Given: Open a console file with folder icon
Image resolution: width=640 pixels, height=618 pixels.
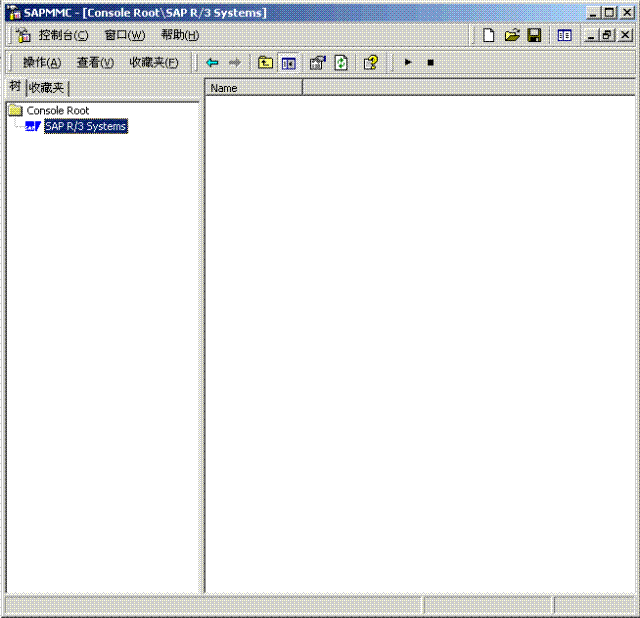Looking at the screenshot, I should click(512, 36).
